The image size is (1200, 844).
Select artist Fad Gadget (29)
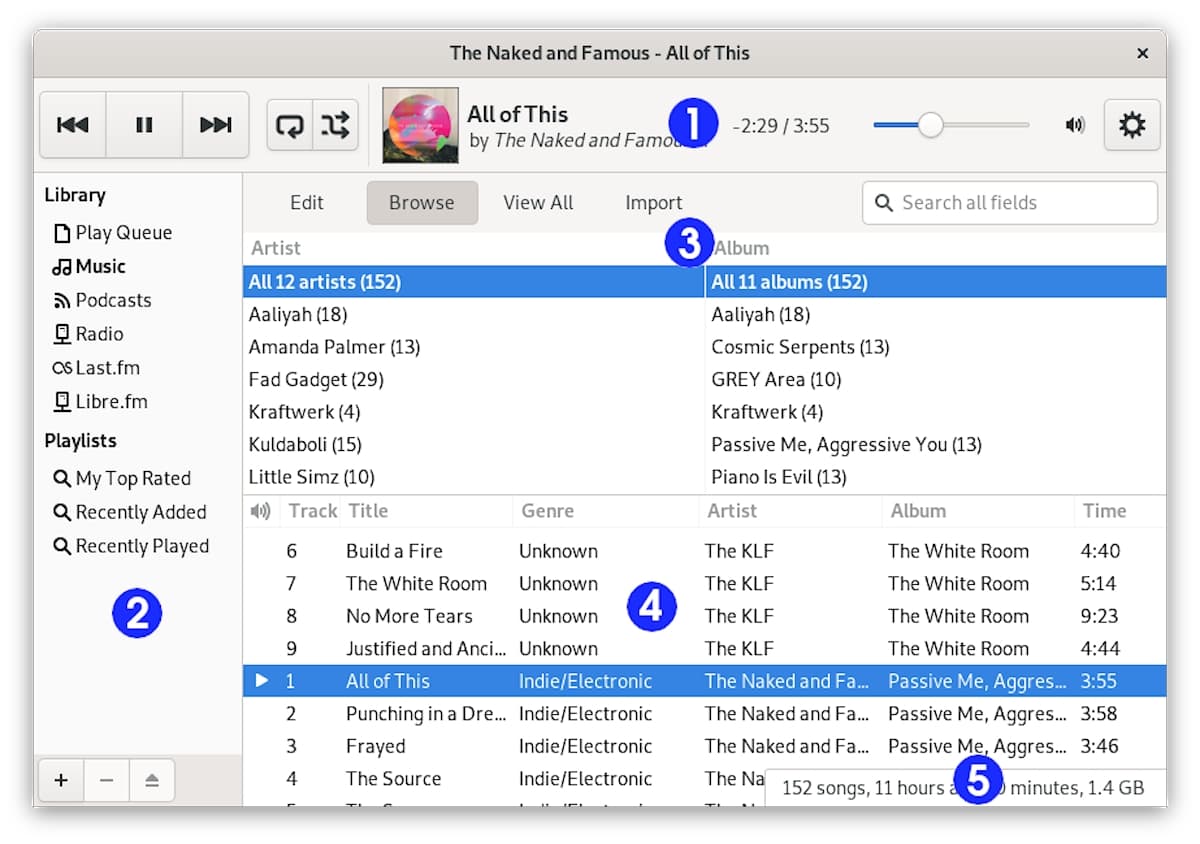point(474,380)
